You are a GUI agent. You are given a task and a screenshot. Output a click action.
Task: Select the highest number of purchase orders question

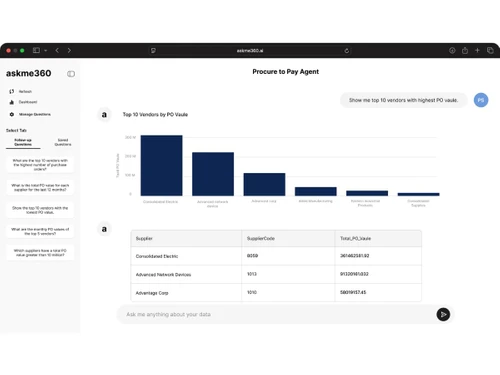[x=40, y=165]
